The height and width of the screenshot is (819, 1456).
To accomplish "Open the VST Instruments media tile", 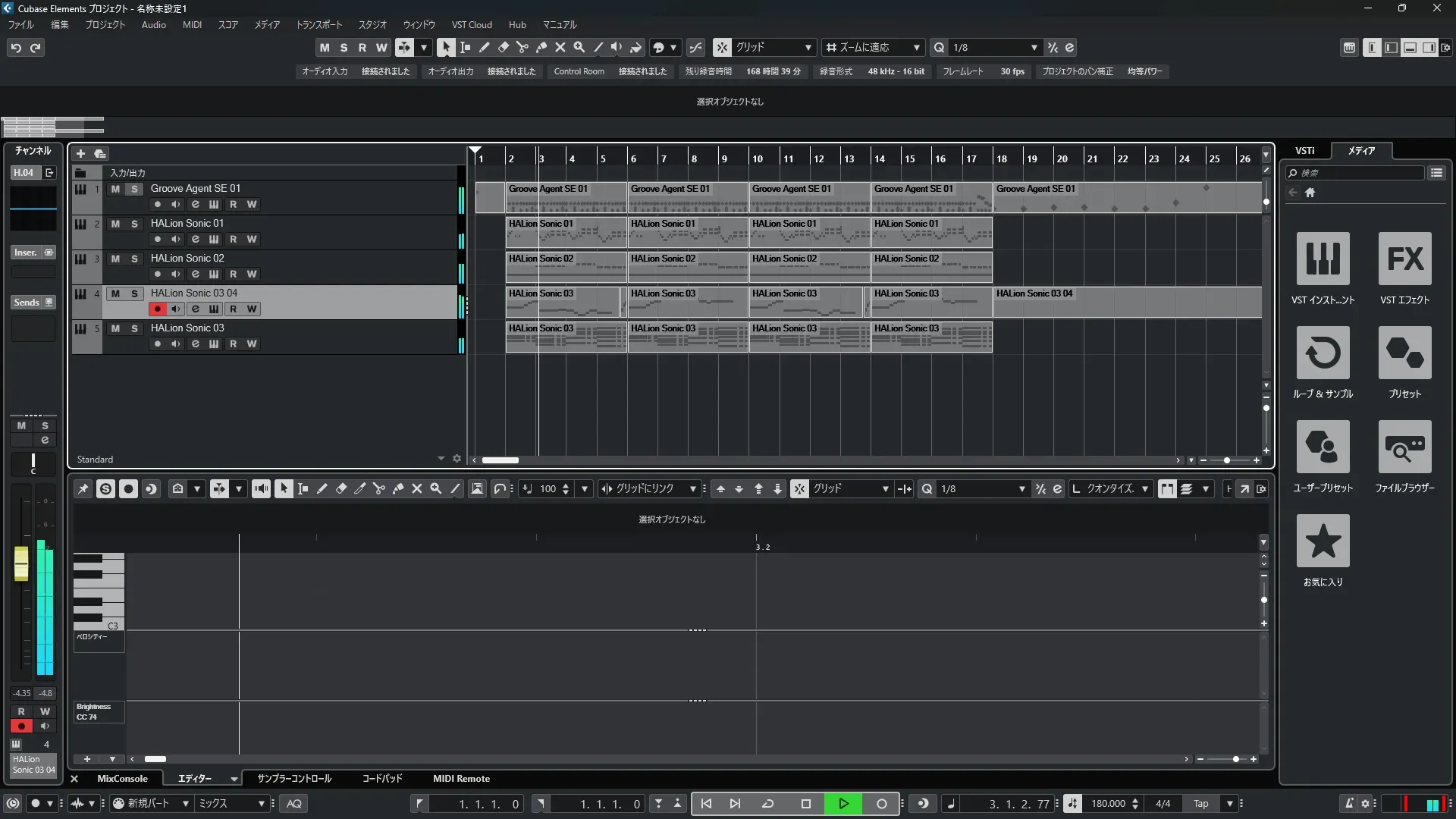I will (x=1323, y=259).
